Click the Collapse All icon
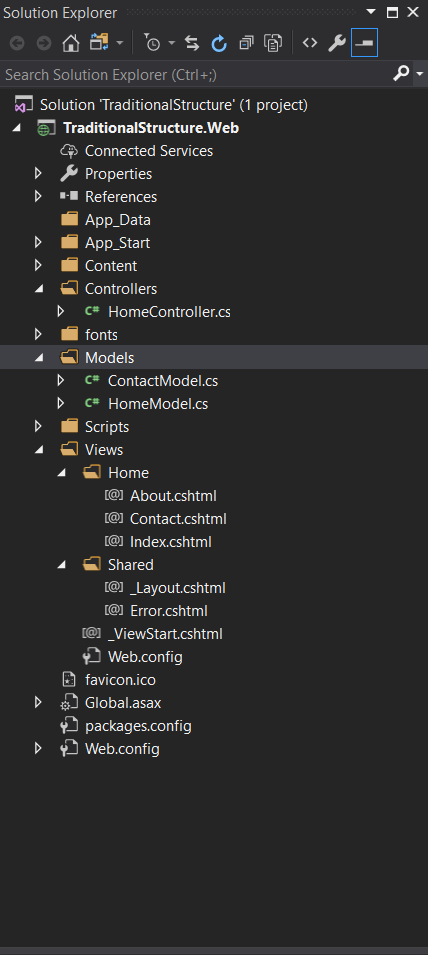Viewport: 428px width, 955px height. click(247, 43)
